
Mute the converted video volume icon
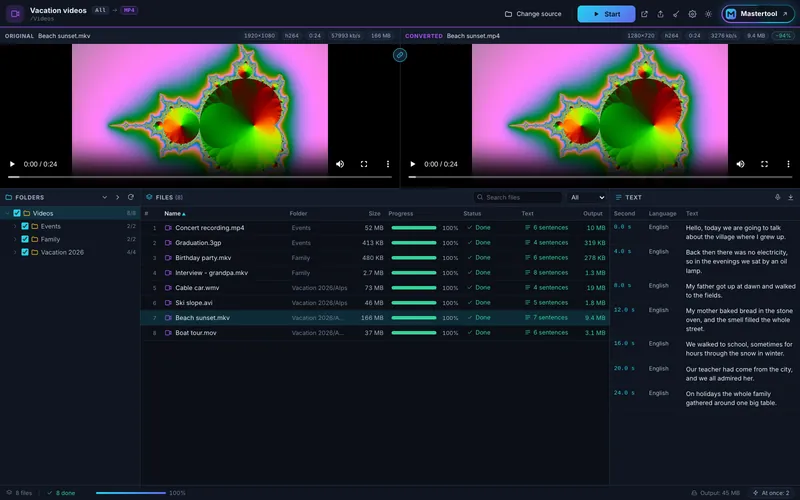click(x=740, y=164)
